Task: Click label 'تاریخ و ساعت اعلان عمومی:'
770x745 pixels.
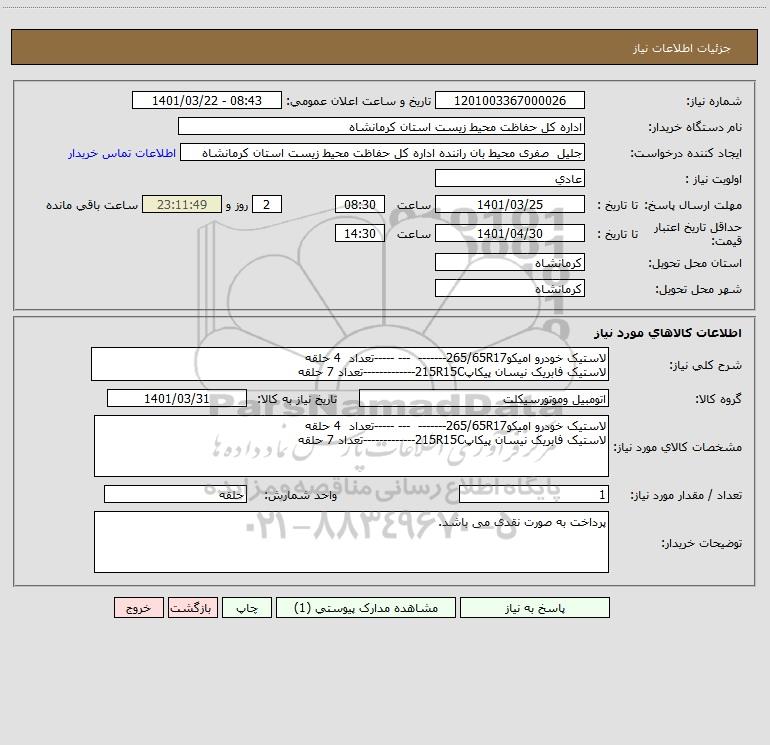Action: (358, 102)
